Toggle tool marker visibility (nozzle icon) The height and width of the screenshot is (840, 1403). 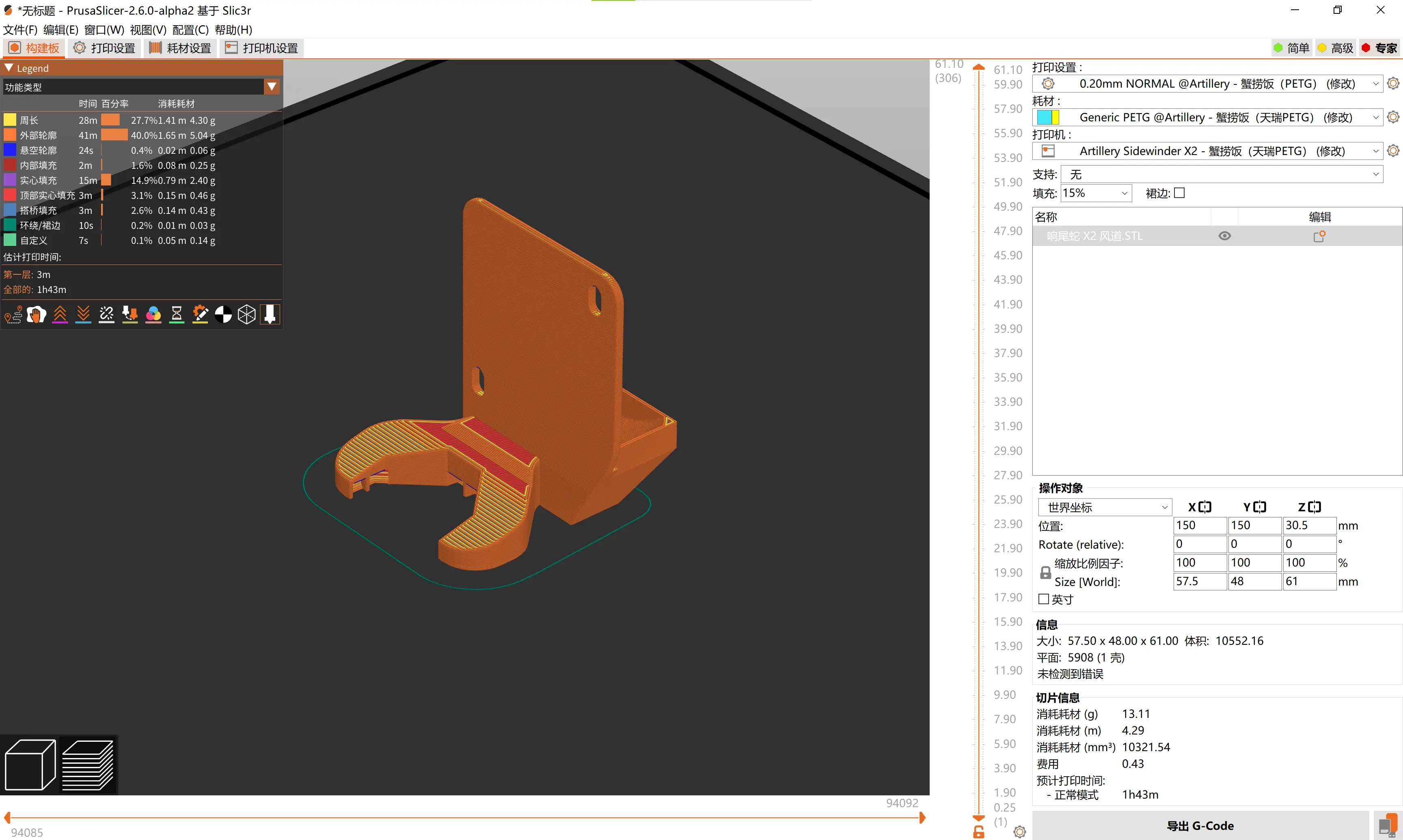(270, 315)
